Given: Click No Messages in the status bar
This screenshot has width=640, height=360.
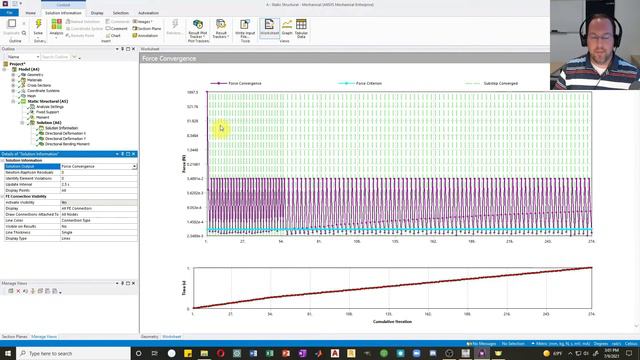Looking at the screenshot, I should [482, 344].
